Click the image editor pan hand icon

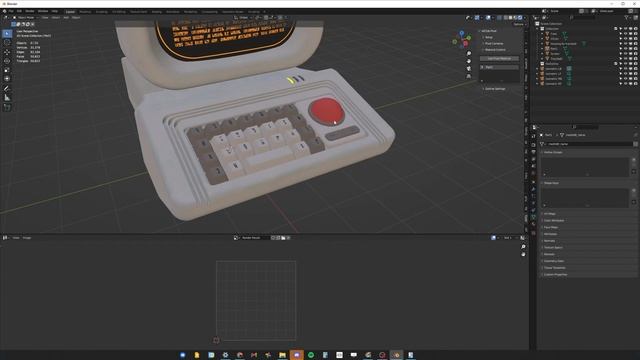coord(523,254)
